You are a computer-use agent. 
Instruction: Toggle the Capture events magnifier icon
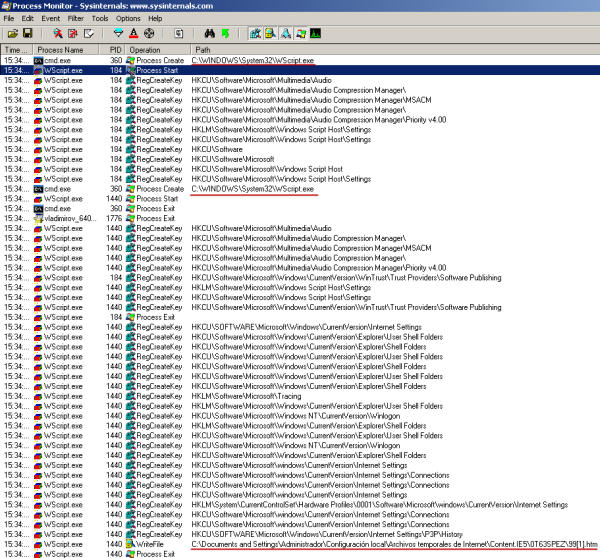[x=58, y=34]
